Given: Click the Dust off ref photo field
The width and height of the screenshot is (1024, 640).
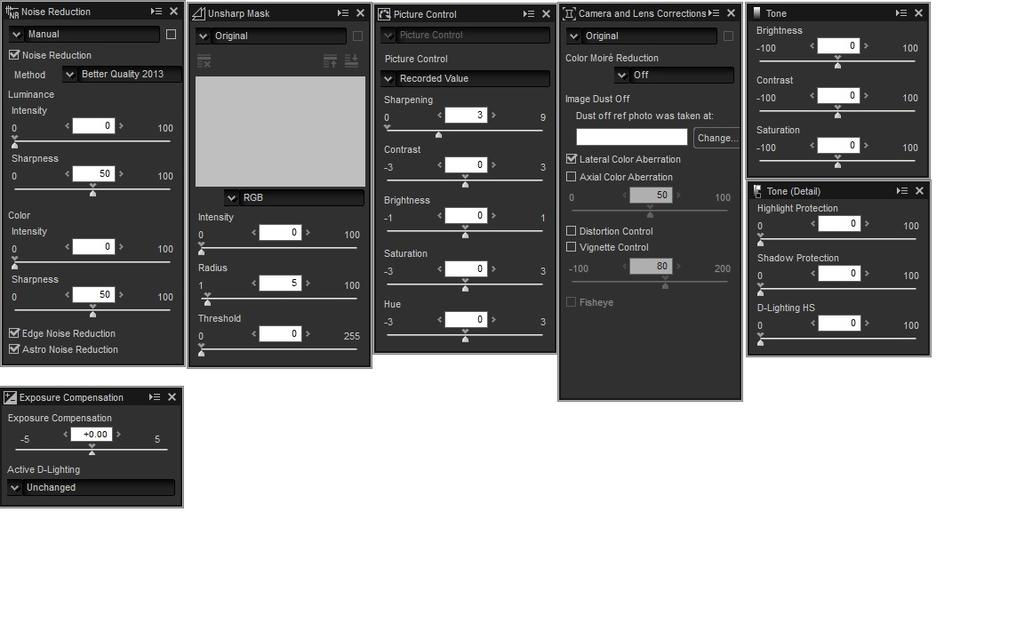Looking at the screenshot, I should [632, 137].
